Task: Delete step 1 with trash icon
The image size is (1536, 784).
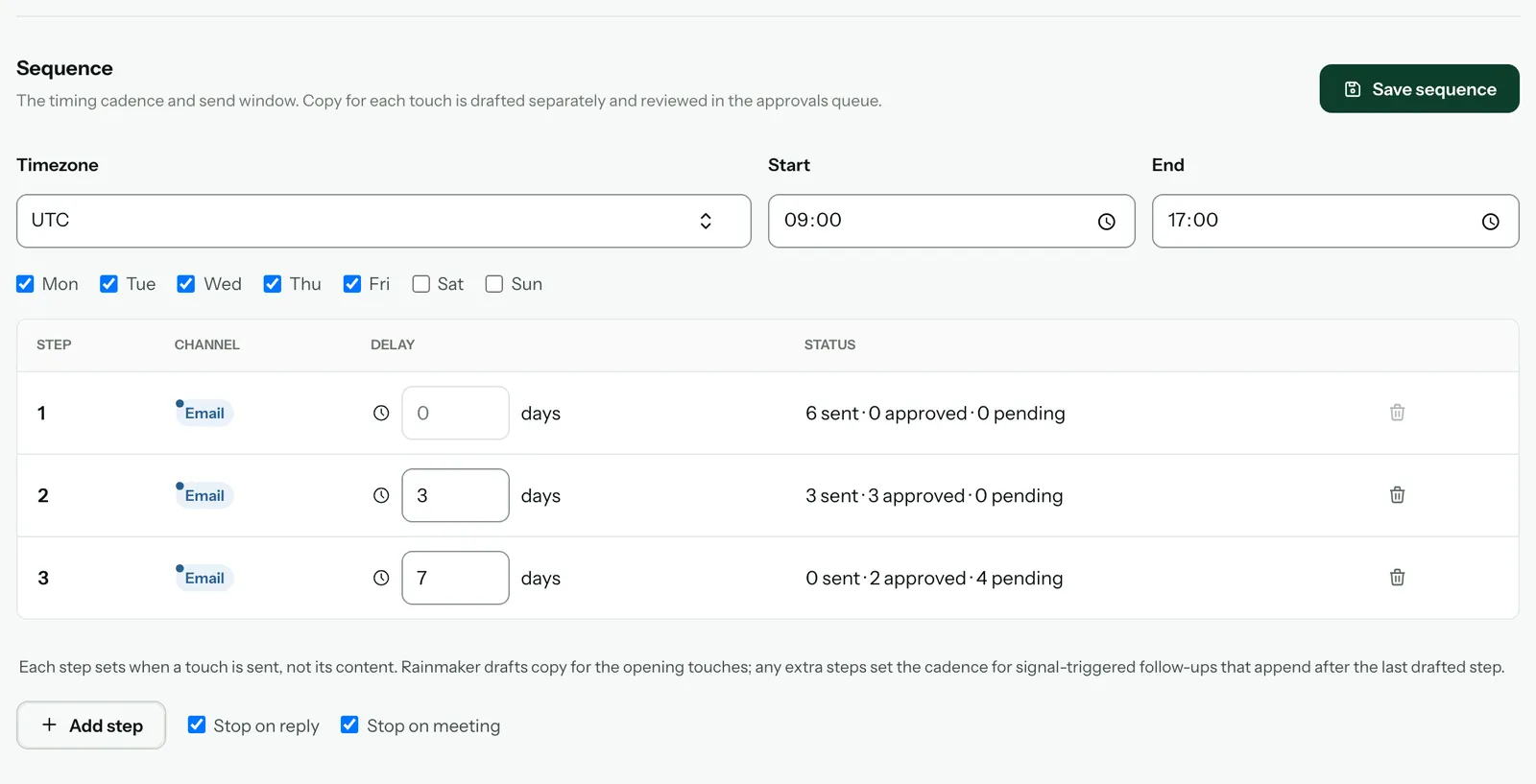Action: click(x=1397, y=413)
